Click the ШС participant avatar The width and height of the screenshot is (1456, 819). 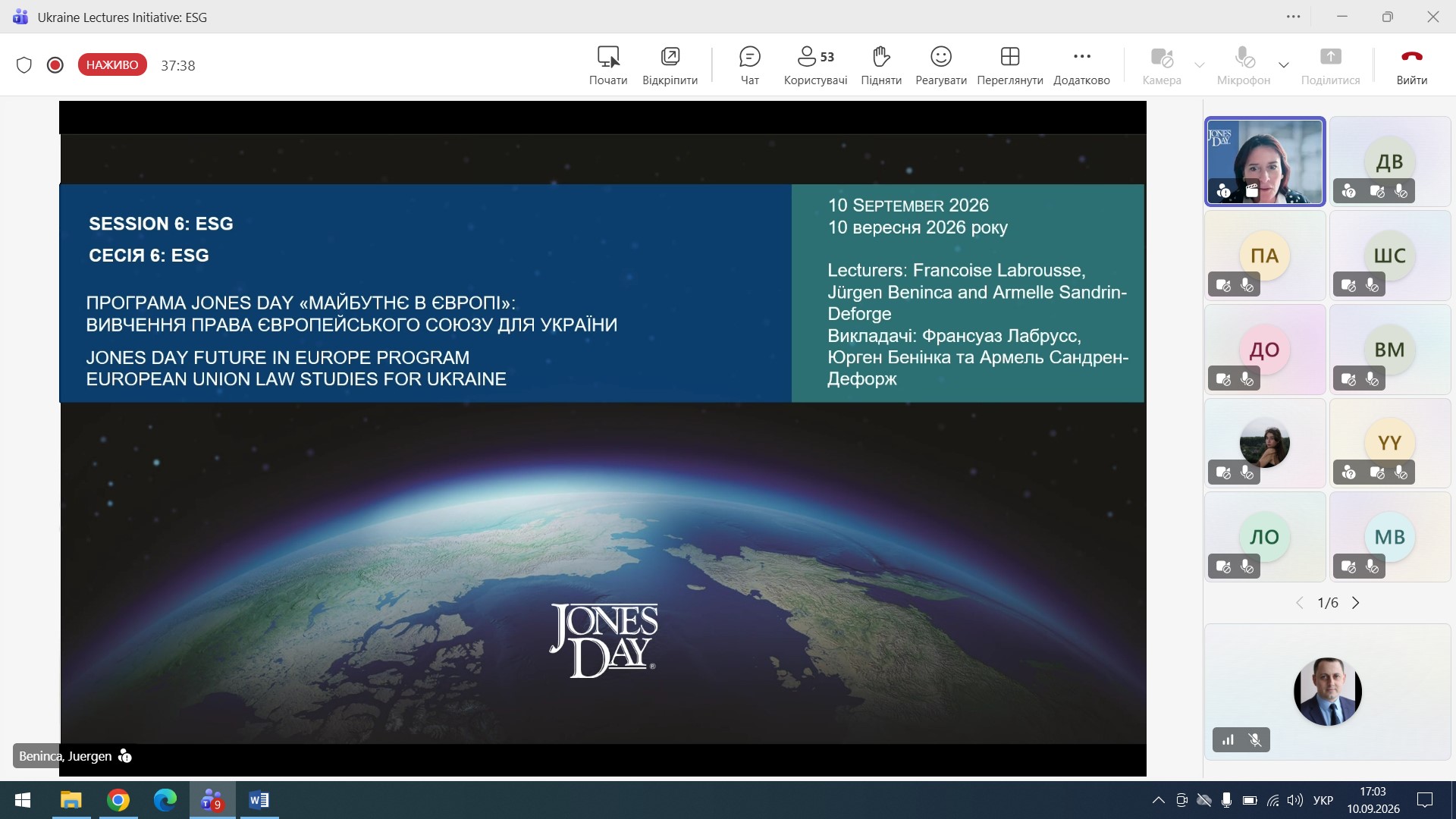point(1389,256)
